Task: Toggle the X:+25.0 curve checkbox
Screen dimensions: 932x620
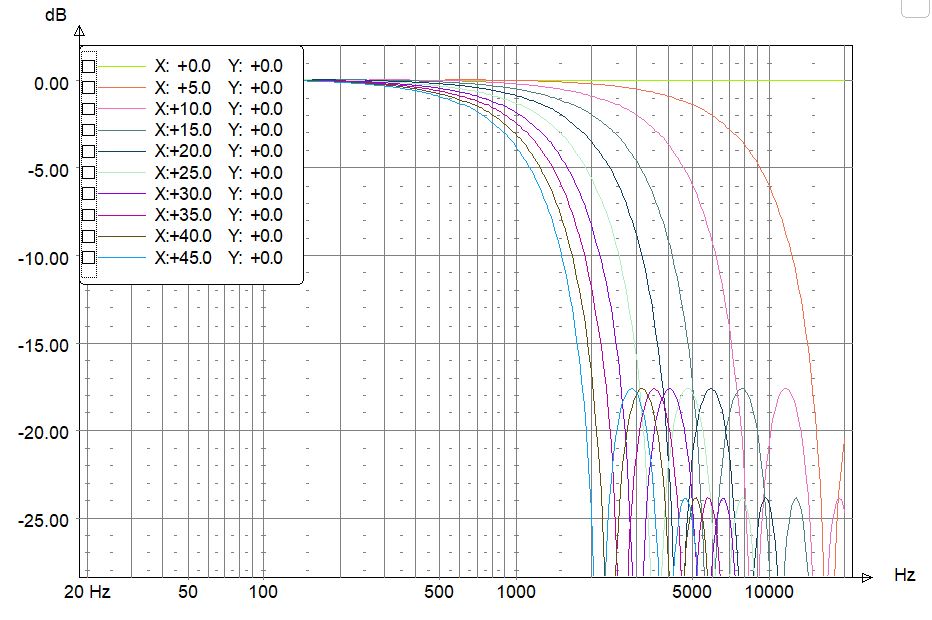Action: pyautogui.click(x=89, y=173)
